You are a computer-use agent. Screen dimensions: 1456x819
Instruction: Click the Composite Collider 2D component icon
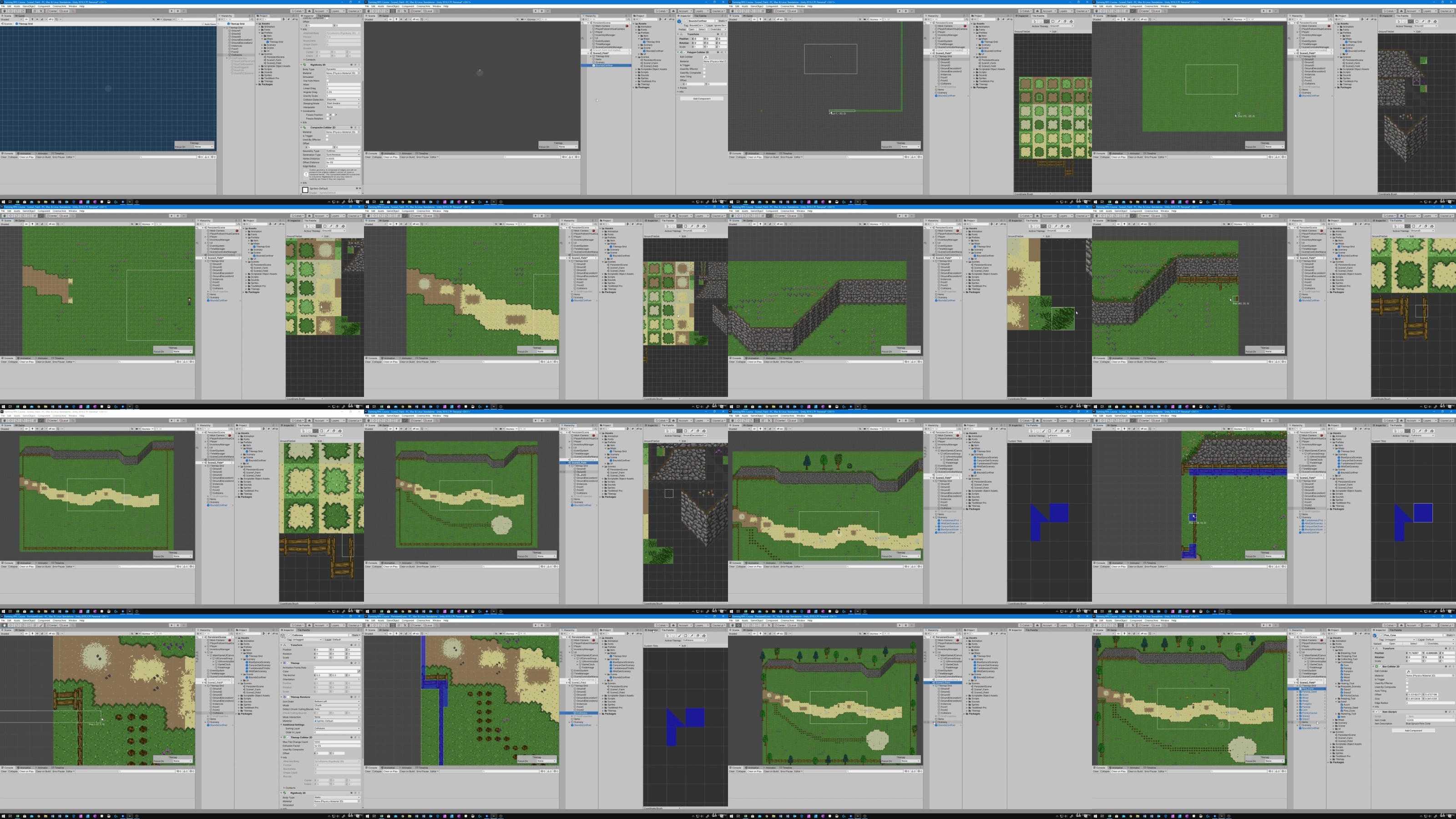304,128
